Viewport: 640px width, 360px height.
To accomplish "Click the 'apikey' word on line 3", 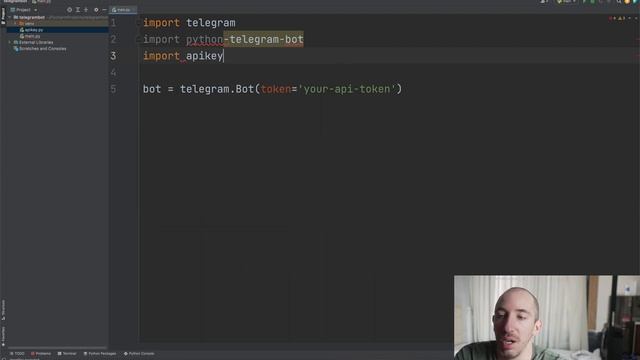I will pyautogui.click(x=204, y=56).
